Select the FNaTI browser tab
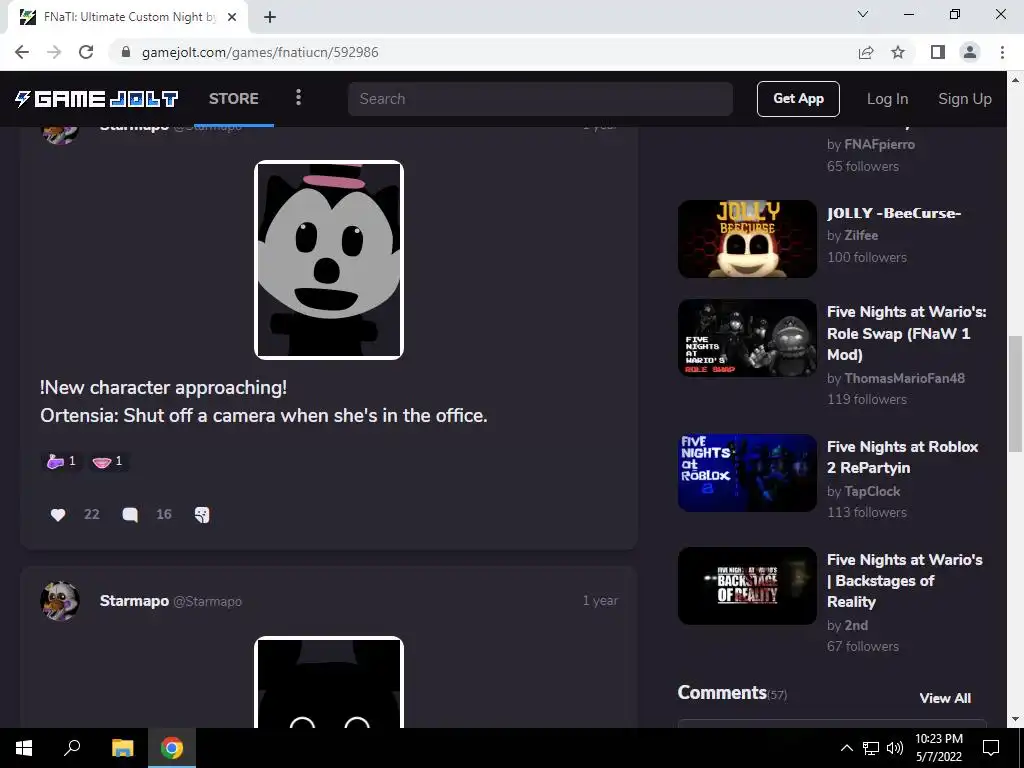Image resolution: width=1024 pixels, height=768 pixels. (x=128, y=17)
